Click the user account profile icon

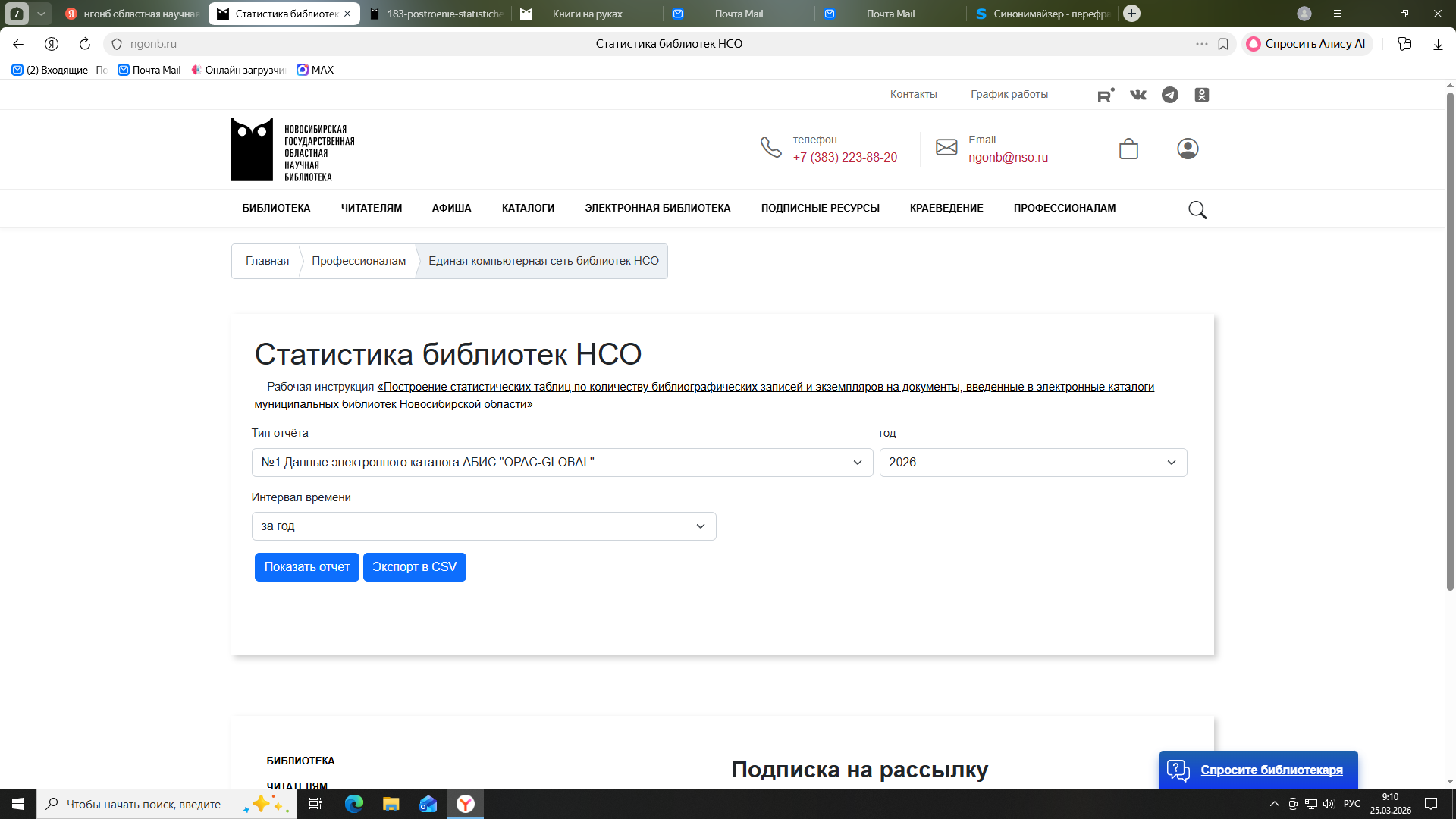[1188, 149]
